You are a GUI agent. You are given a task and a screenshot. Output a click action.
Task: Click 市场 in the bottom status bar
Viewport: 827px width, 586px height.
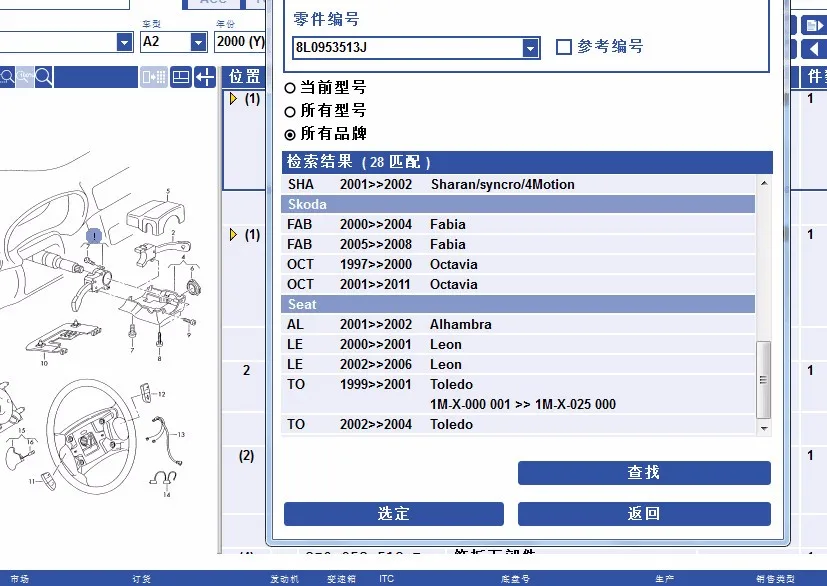coord(20,579)
